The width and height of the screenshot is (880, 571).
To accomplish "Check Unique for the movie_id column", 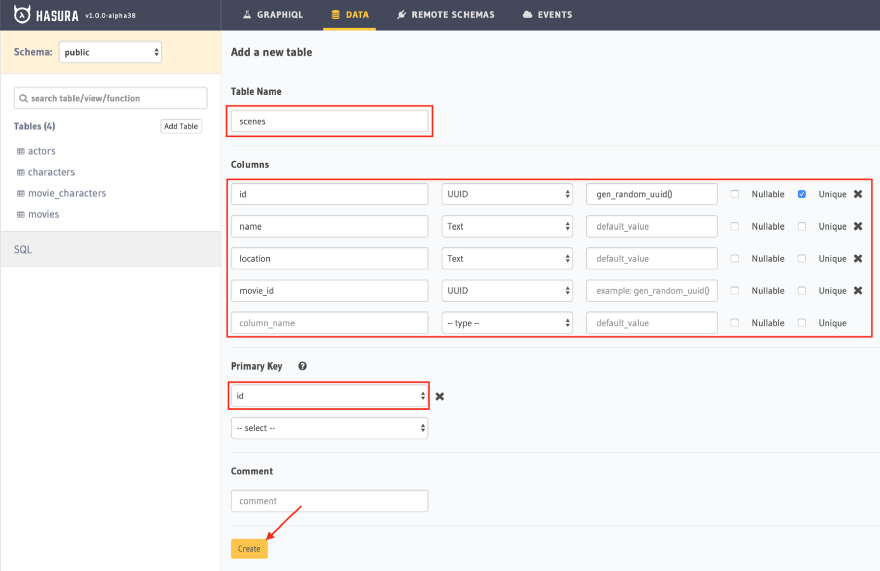I will coord(801,291).
